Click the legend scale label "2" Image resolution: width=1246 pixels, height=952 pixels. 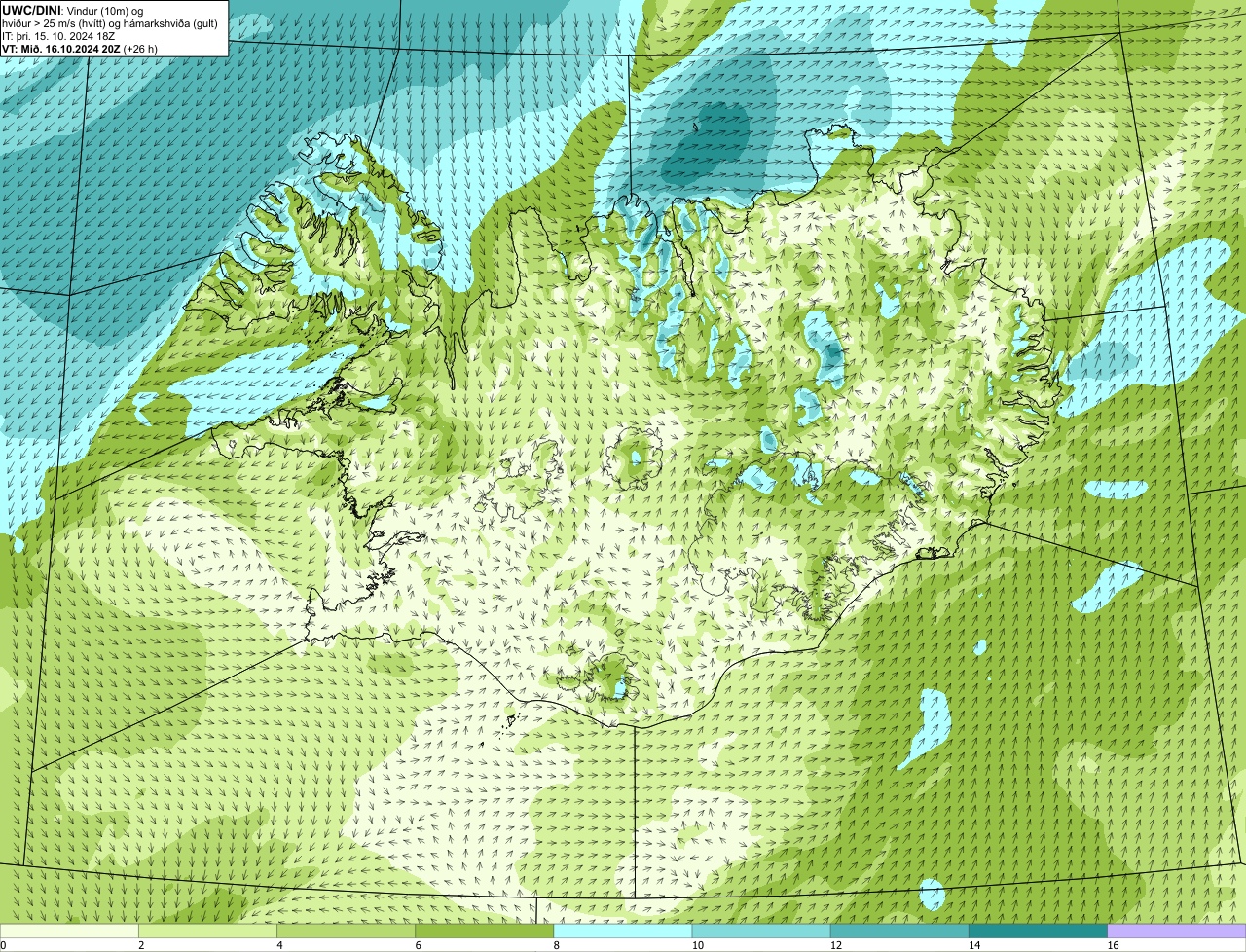141,945
